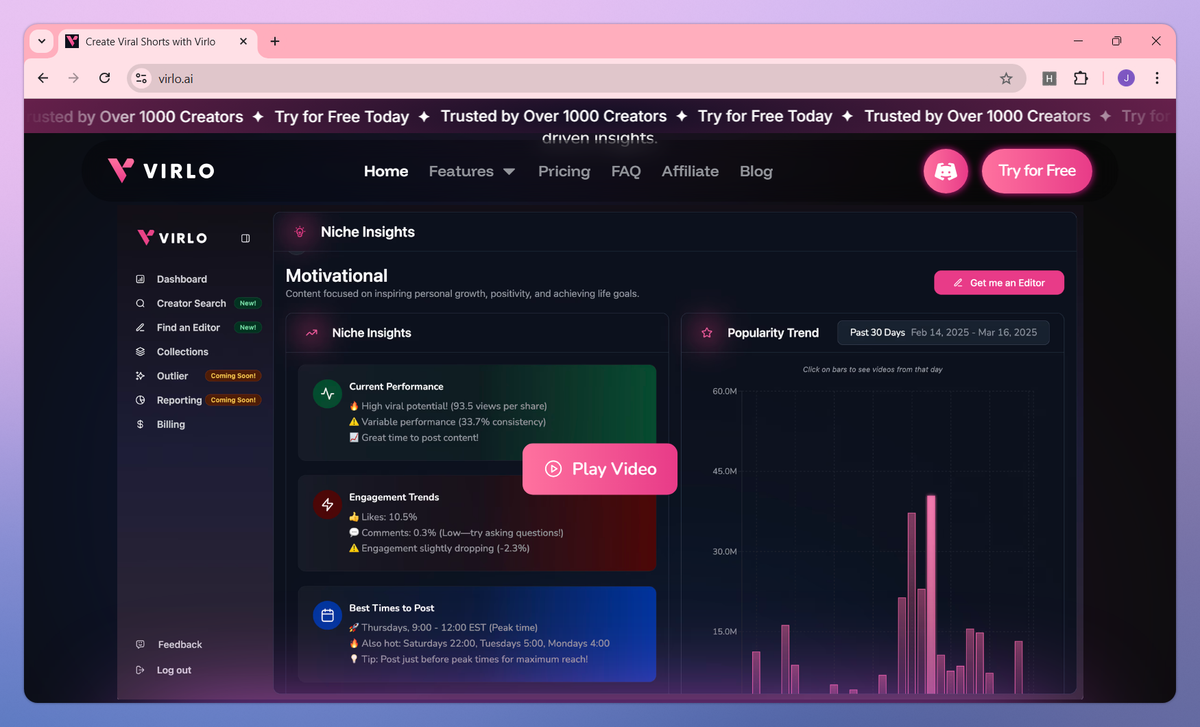The image size is (1200, 727).
Task: Open the browser profile avatar J
Action: (1126, 78)
